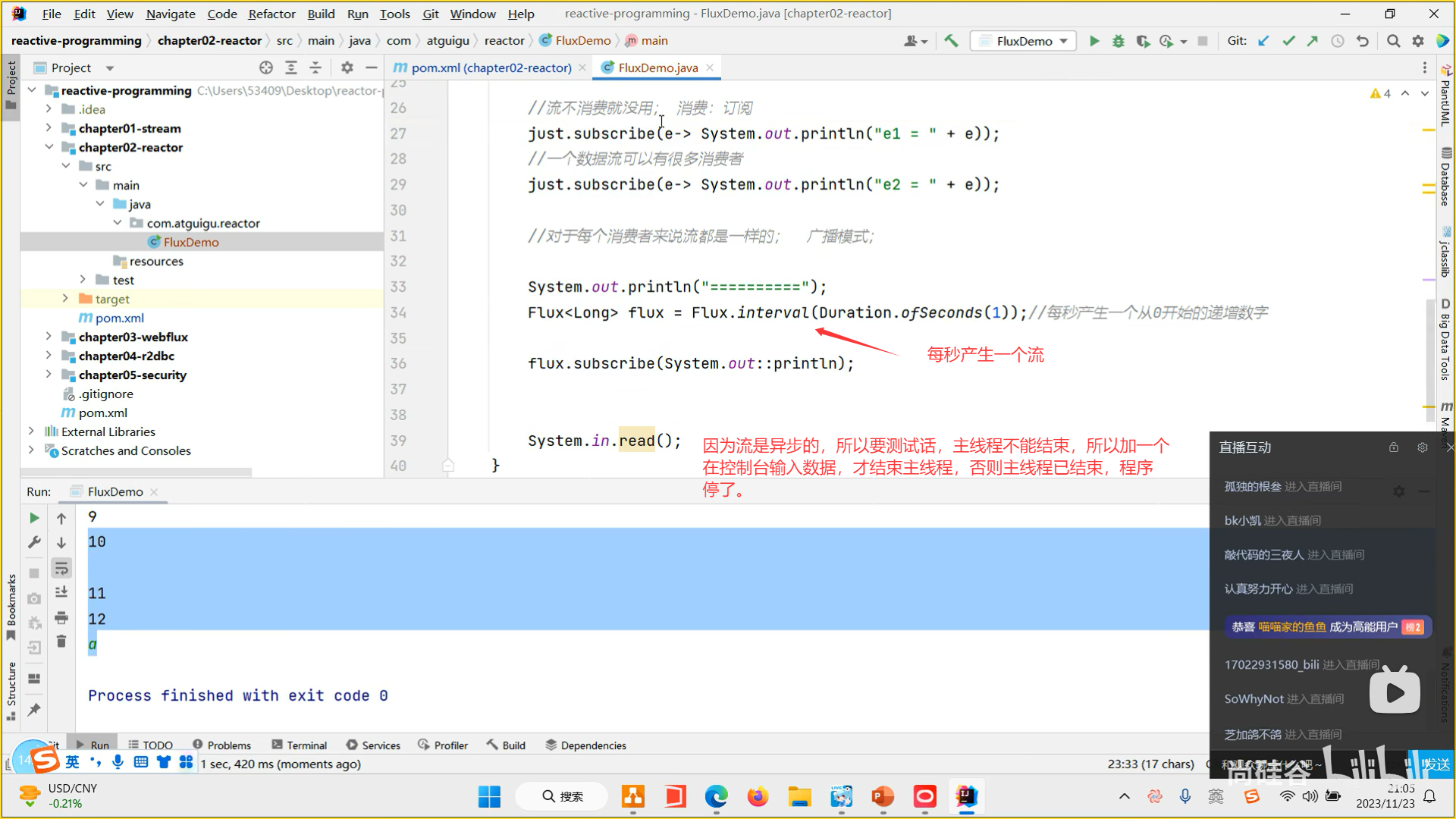
Task: Clear console output with trash icon
Action: 61,642
